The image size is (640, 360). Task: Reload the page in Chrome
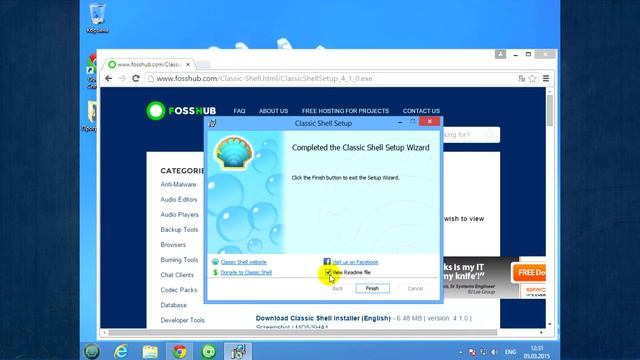136,78
